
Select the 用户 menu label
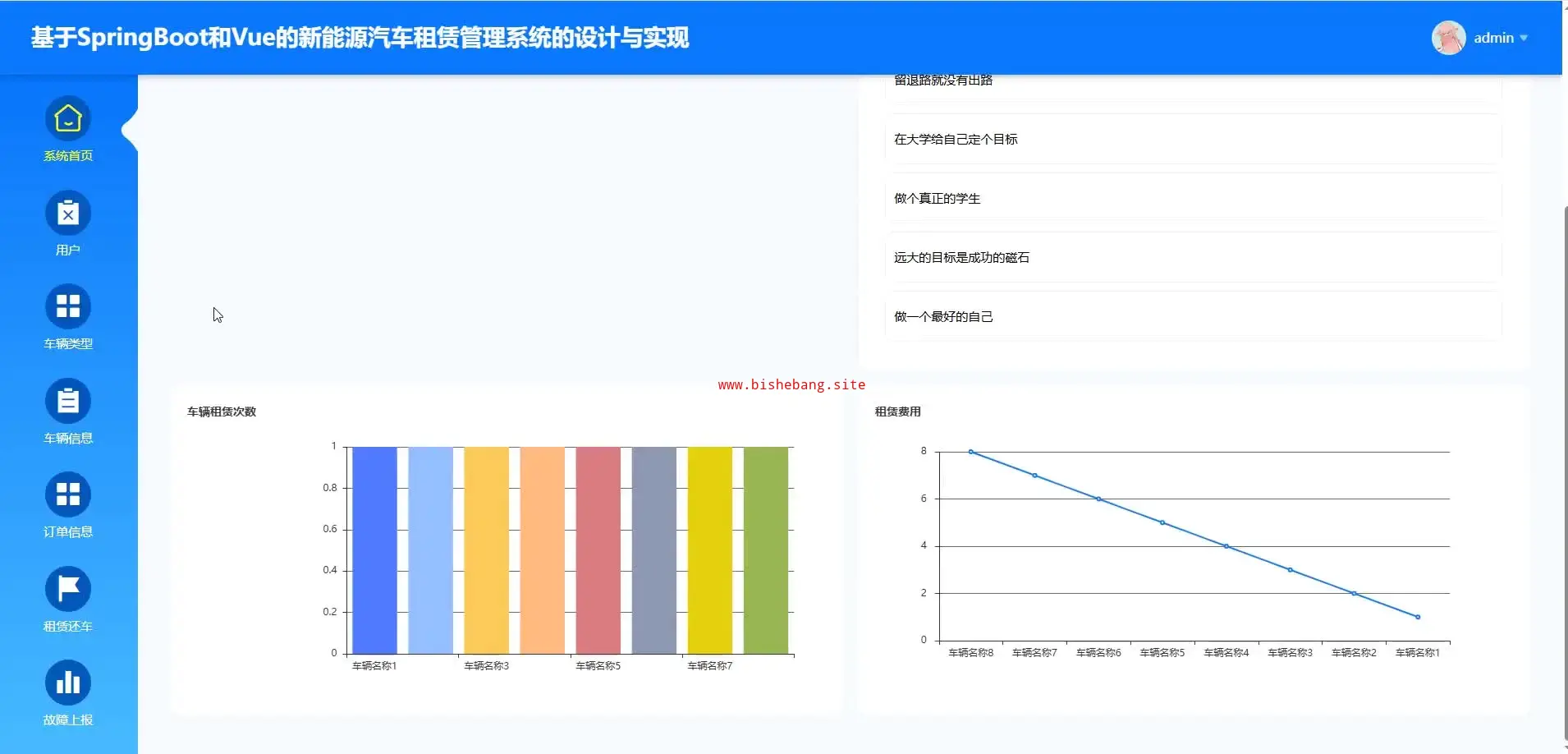pyautogui.click(x=68, y=251)
